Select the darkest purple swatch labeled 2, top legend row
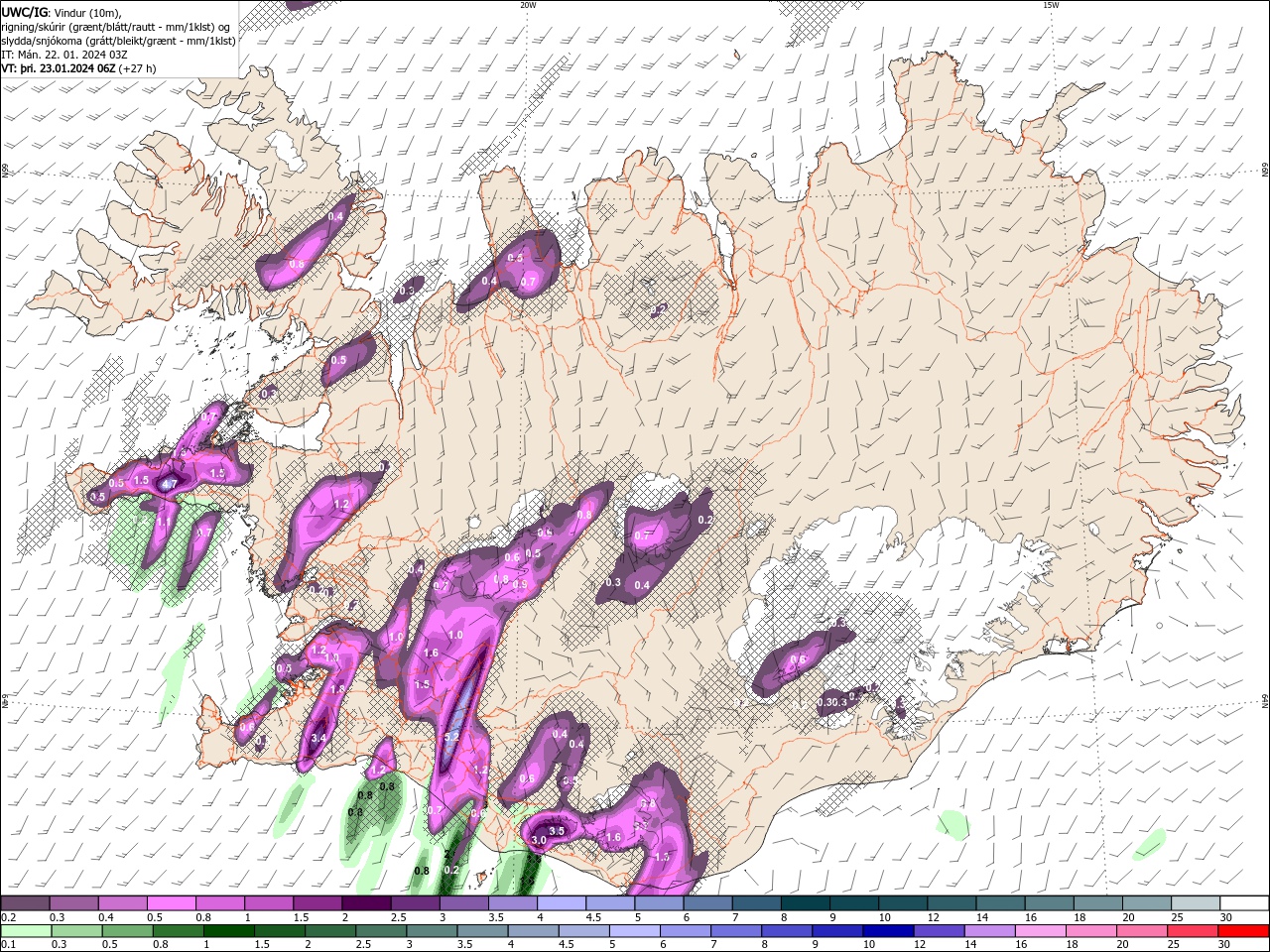The image size is (1270, 952). pyautogui.click(x=366, y=903)
